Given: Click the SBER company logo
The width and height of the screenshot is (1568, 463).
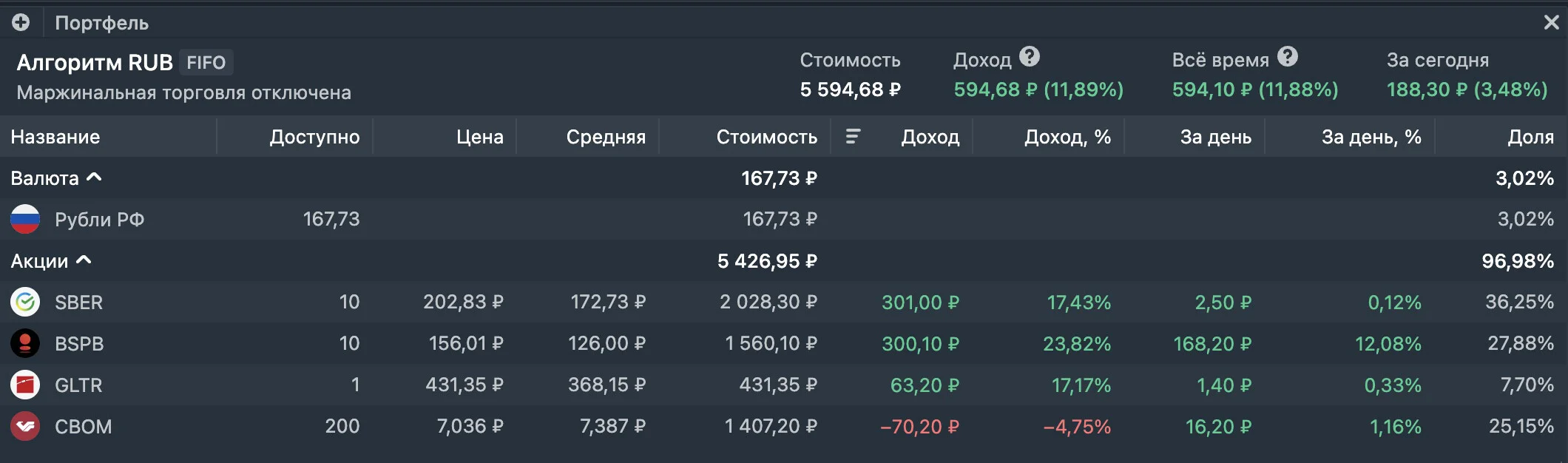Looking at the screenshot, I should [25, 302].
